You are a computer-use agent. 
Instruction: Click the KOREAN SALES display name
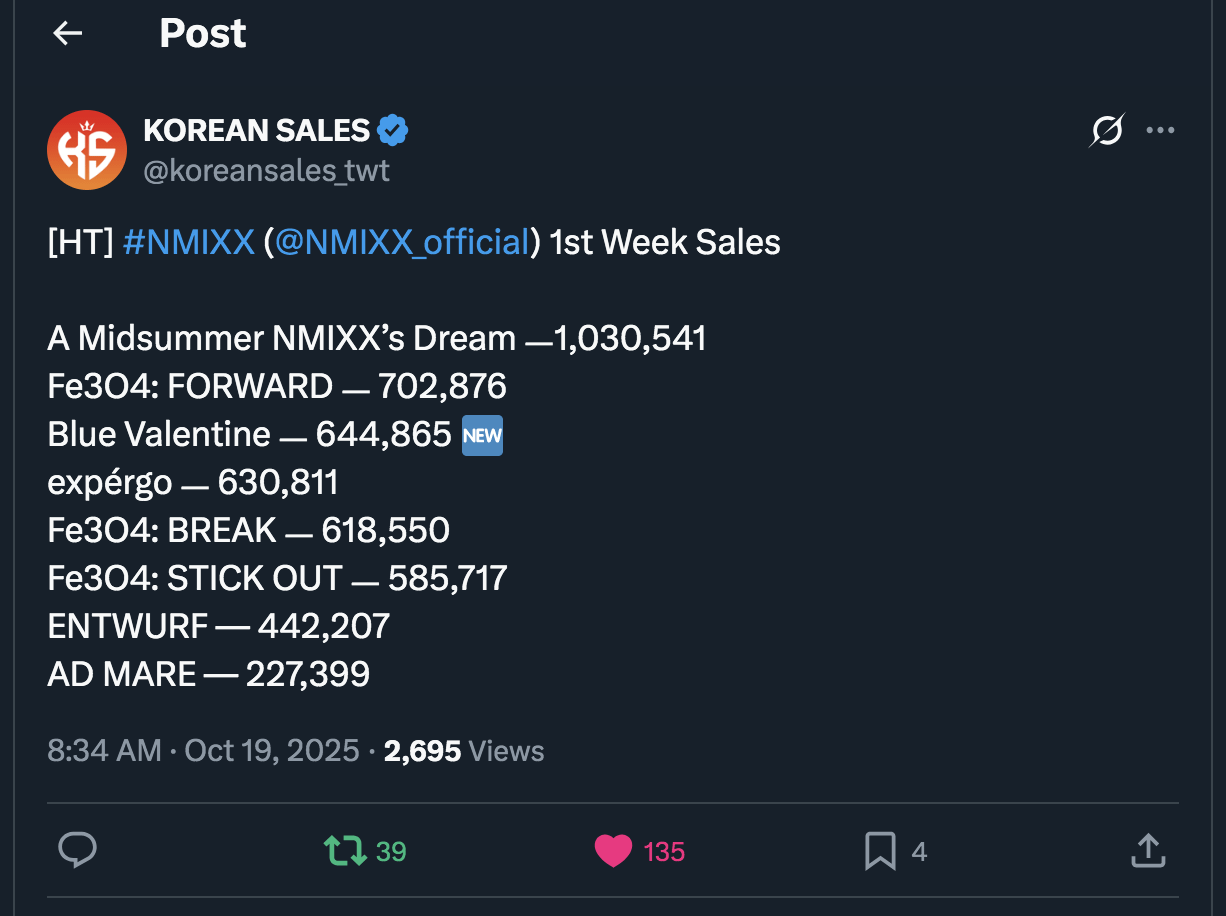(x=257, y=130)
